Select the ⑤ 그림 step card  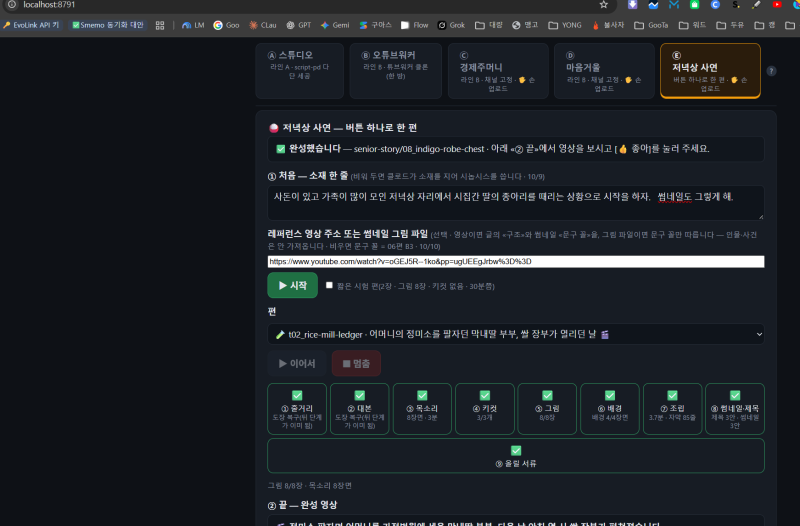[x=547, y=409]
